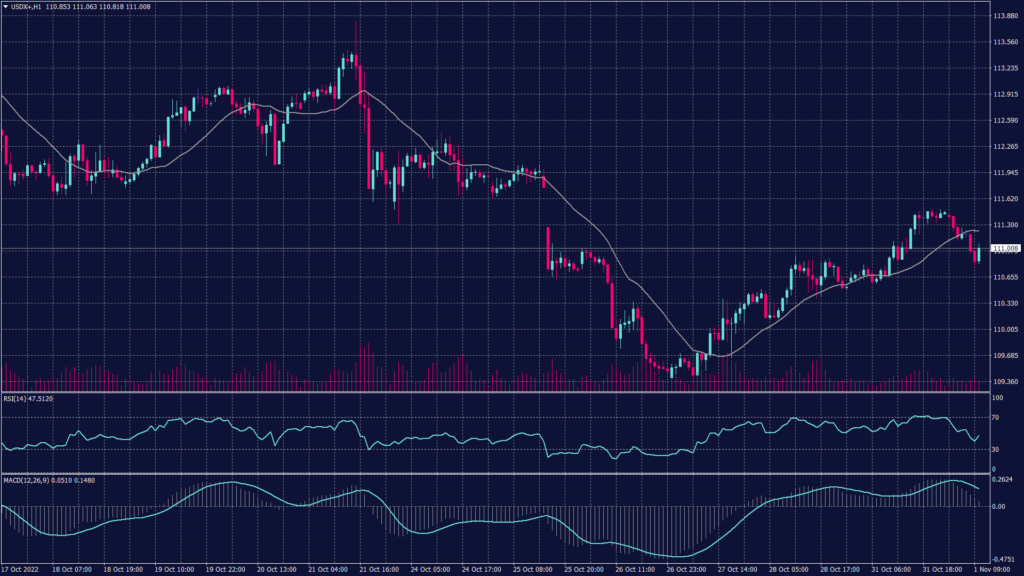Click the divider between RSI and MACD panels
Screen dimensions: 1024x576
click(x=490, y=473)
